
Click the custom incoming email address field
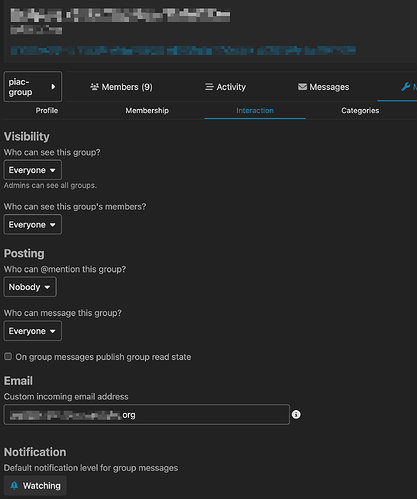click(147, 414)
